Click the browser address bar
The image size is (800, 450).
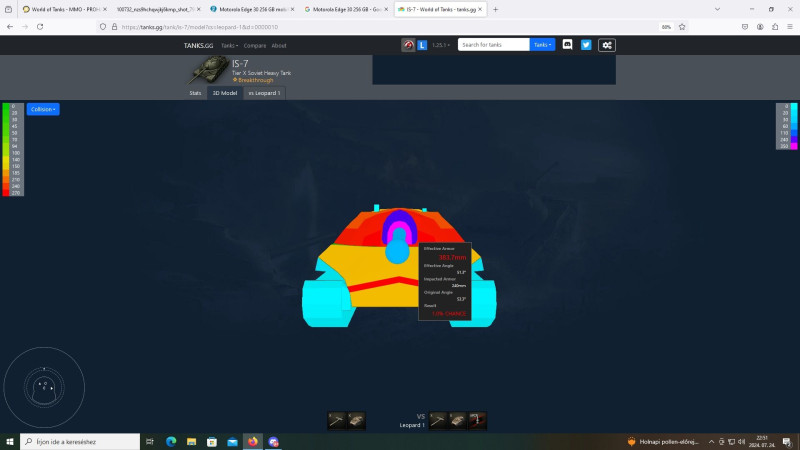388,27
